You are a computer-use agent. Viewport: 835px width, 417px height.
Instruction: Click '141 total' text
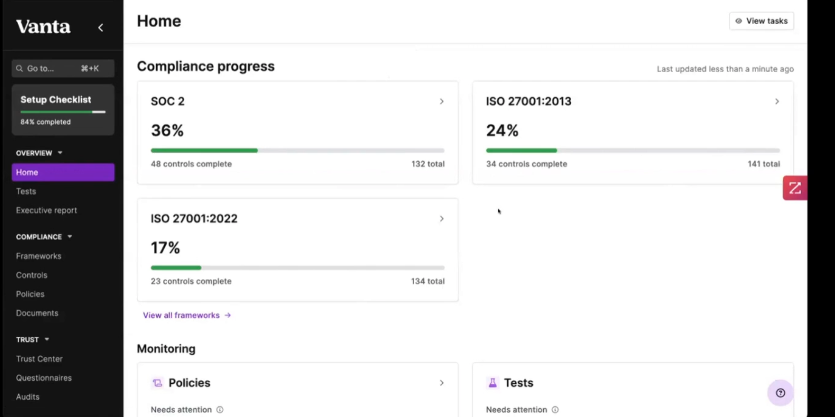[x=764, y=164]
